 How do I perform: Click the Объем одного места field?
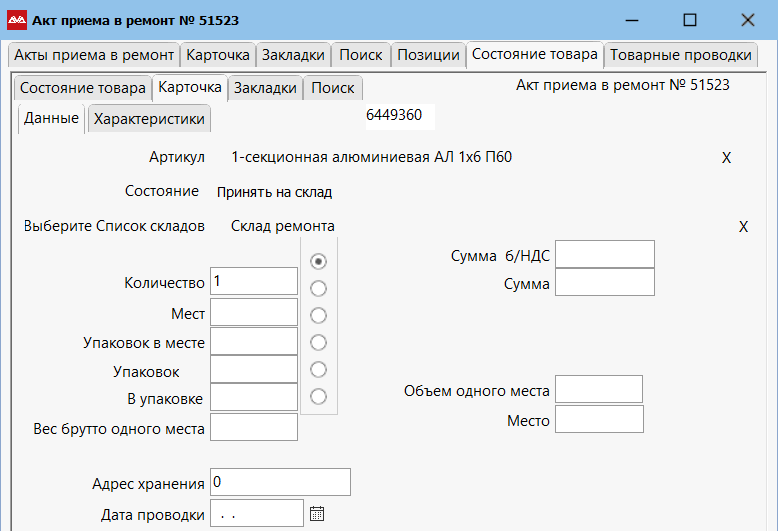coord(598,390)
